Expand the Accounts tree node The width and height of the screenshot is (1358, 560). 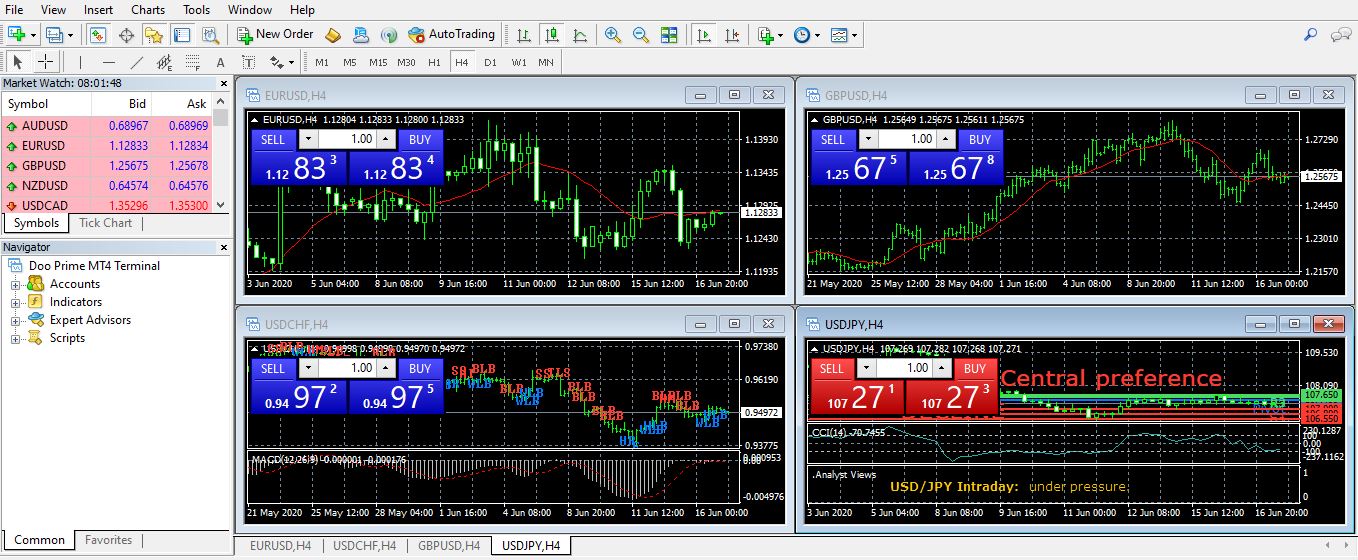16,285
